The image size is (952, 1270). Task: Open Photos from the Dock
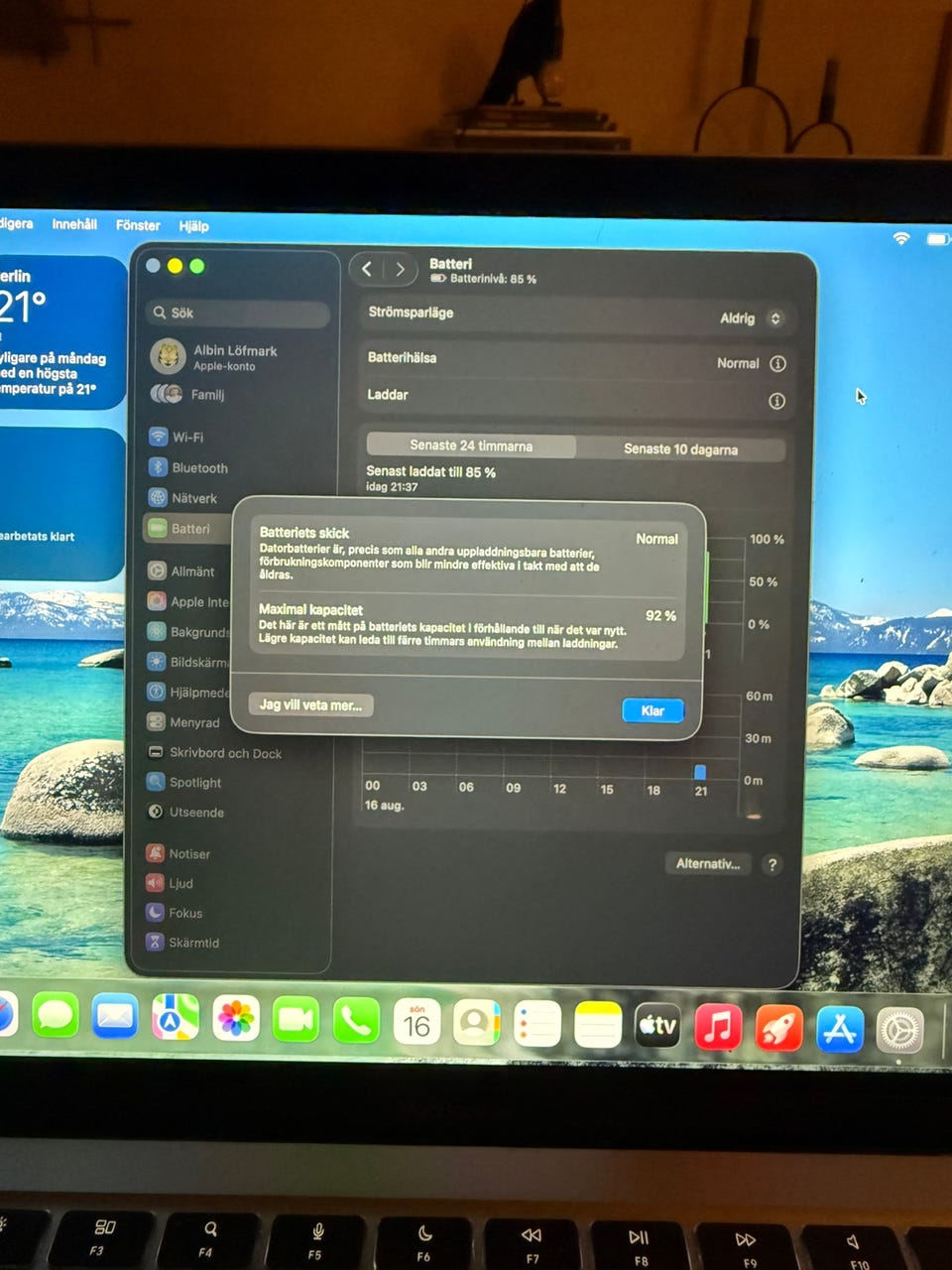[x=236, y=1019]
